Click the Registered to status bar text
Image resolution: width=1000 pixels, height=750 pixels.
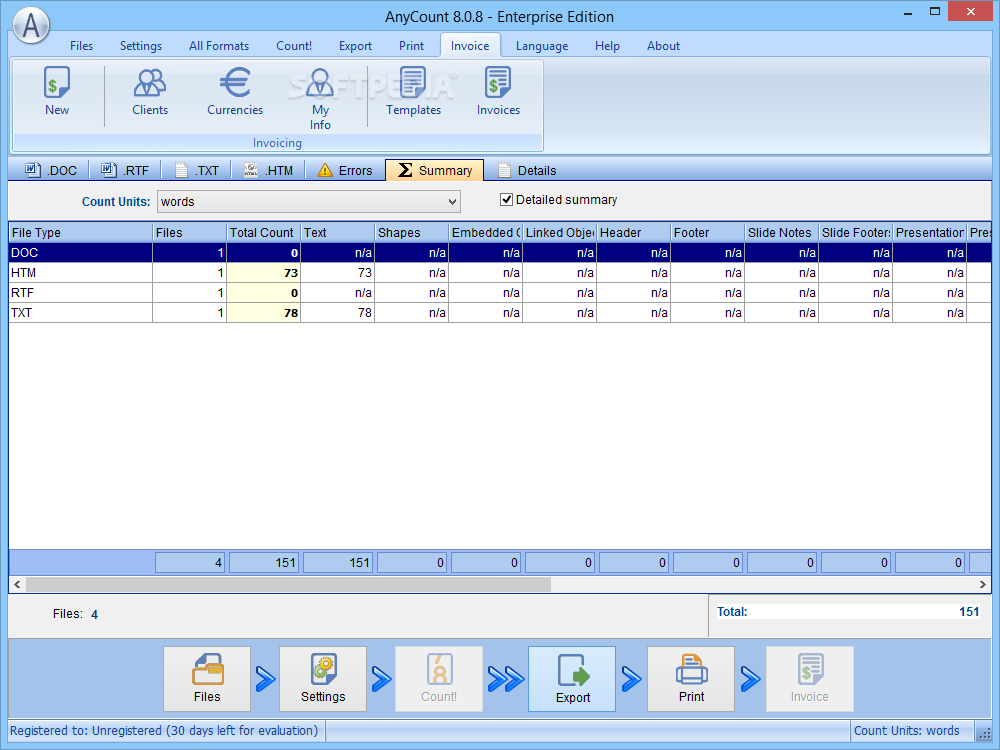pos(164,731)
